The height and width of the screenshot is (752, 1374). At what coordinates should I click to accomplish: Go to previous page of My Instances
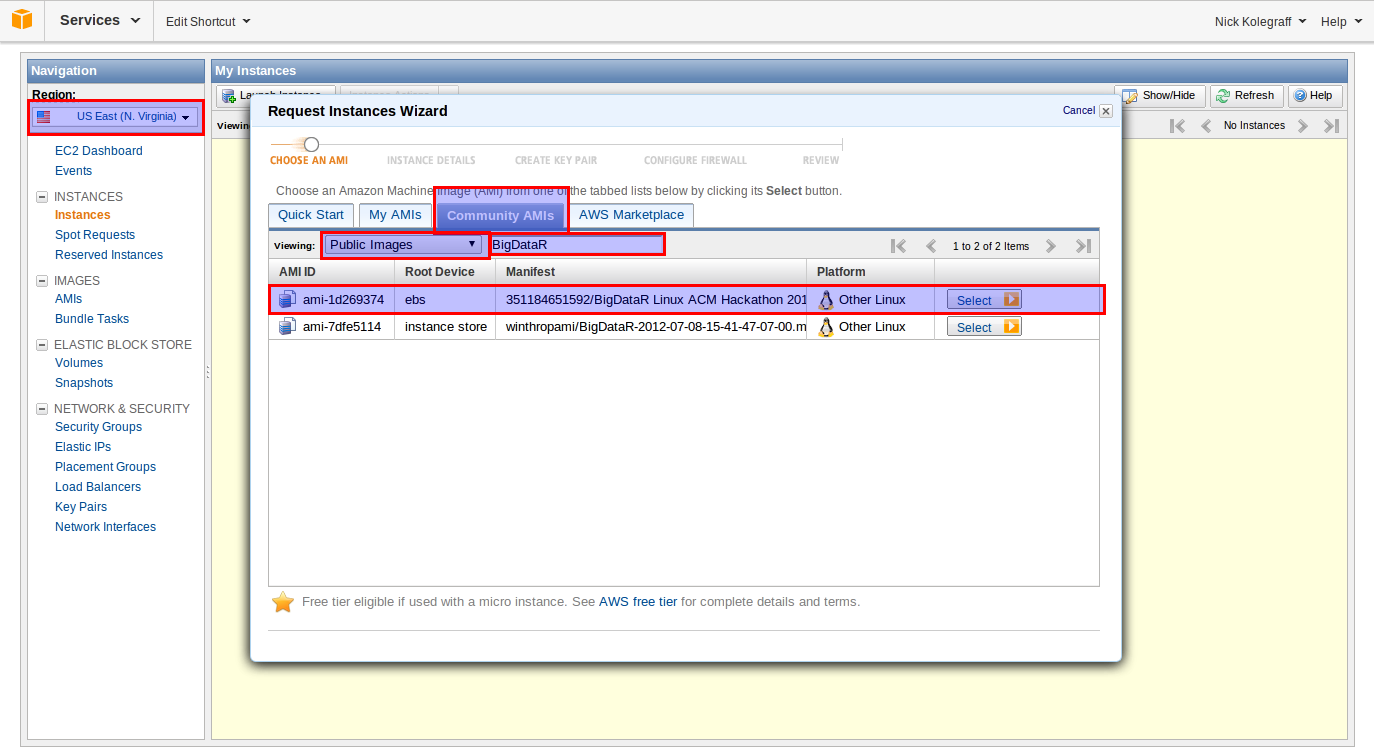1206,126
